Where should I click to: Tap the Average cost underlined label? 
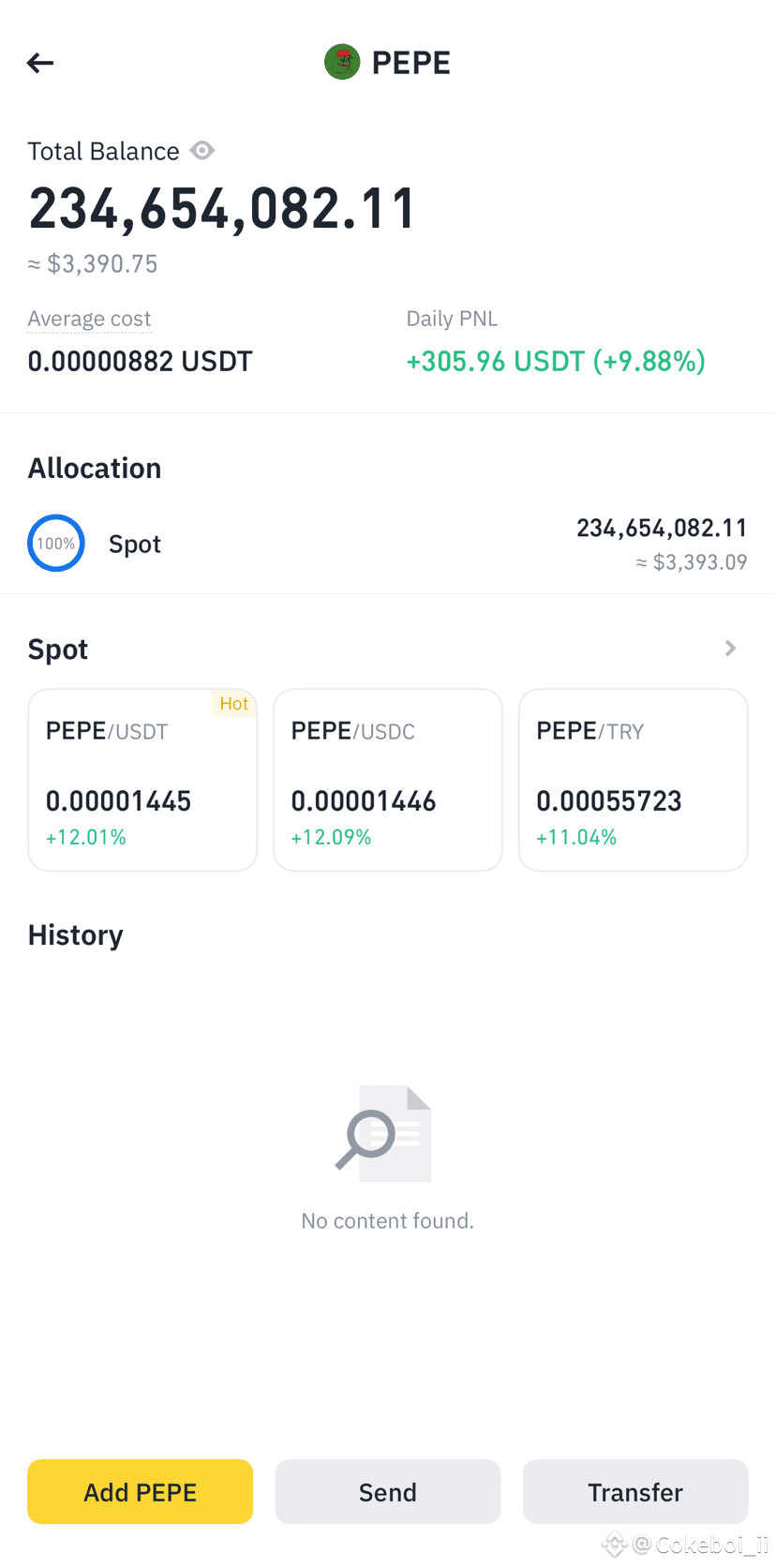point(89,319)
